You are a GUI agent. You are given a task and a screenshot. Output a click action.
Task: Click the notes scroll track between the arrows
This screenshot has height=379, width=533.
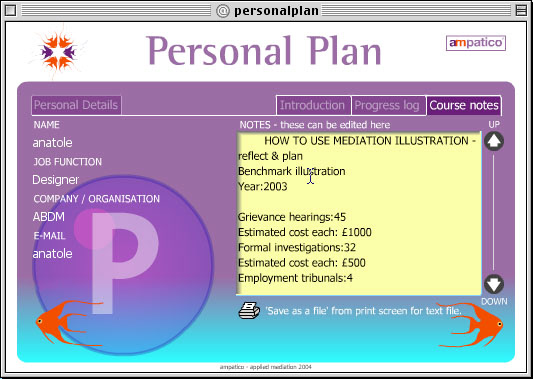click(x=494, y=212)
